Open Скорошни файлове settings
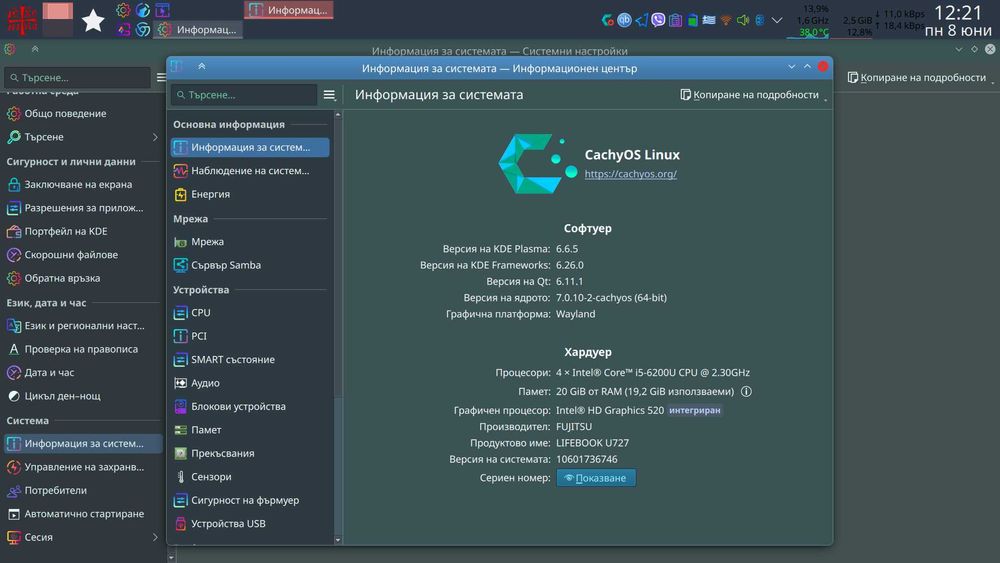The image size is (1000, 563). [x=83, y=255]
